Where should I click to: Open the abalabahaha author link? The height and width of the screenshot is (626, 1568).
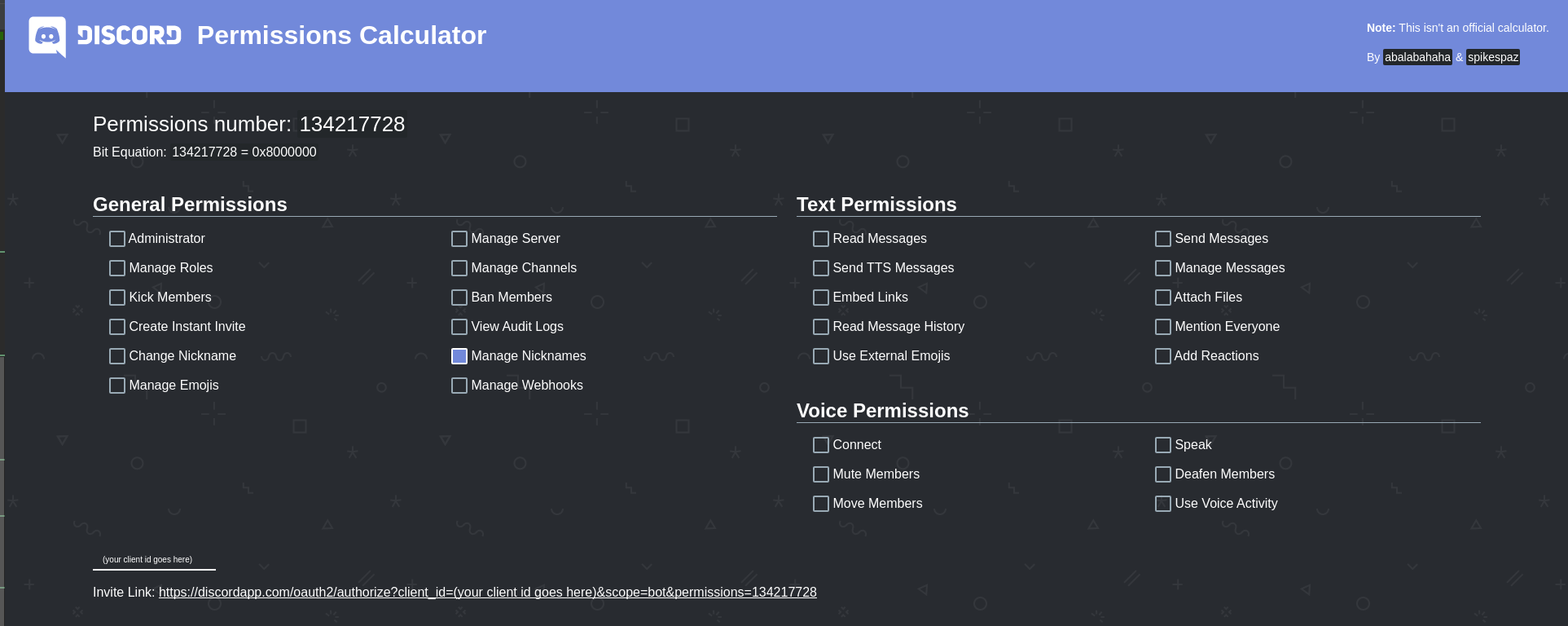coord(1417,57)
